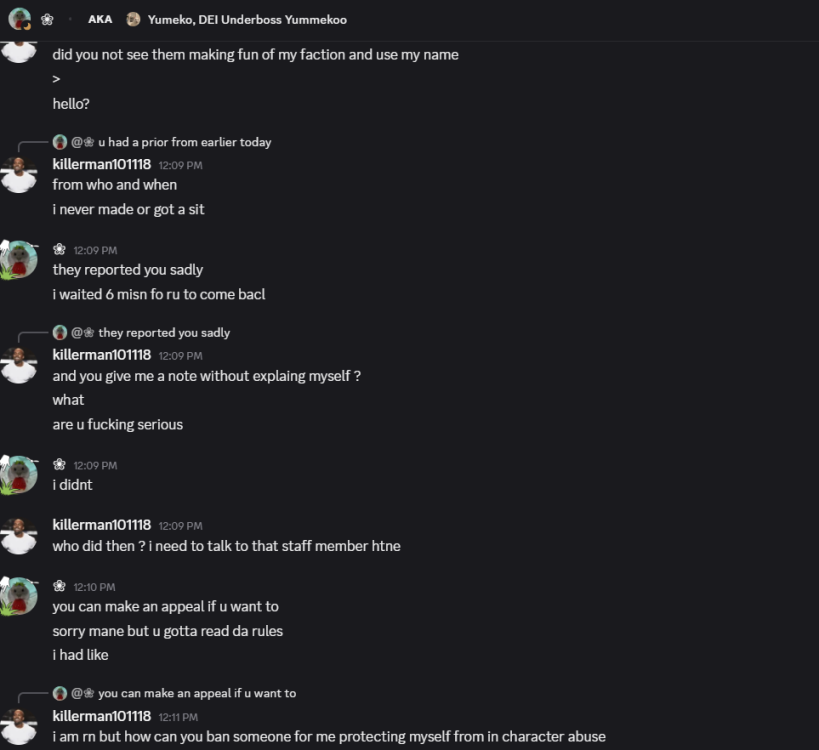Click the avatar beside the "i didnt" message
This screenshot has height=750, width=819.
coord(19,474)
